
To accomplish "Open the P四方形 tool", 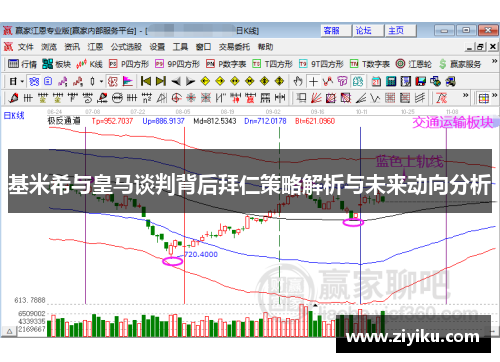I will (x=129, y=64).
